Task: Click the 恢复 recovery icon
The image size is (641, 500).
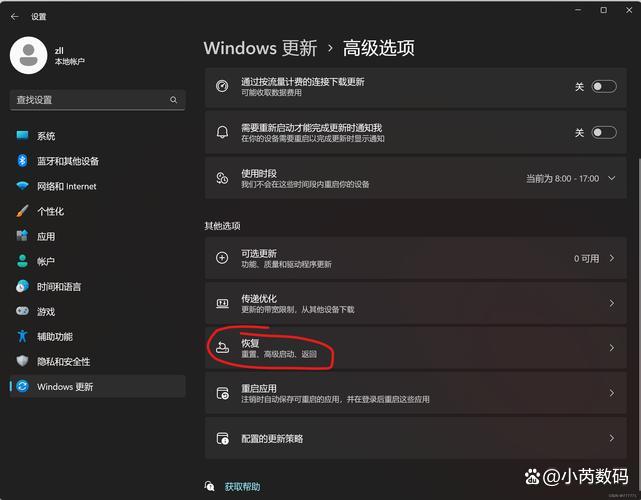Action: click(222, 348)
